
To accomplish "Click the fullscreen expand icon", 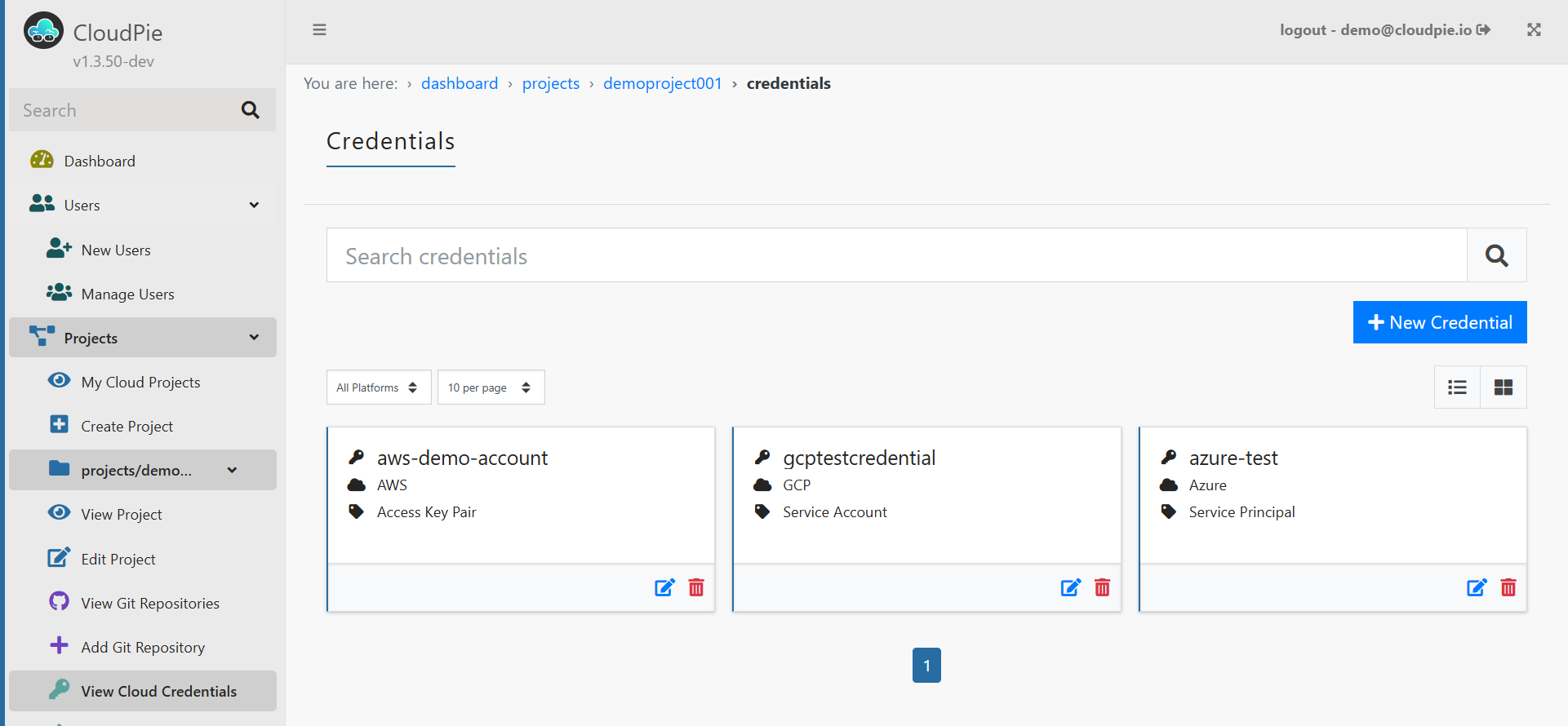I will coord(1534,30).
